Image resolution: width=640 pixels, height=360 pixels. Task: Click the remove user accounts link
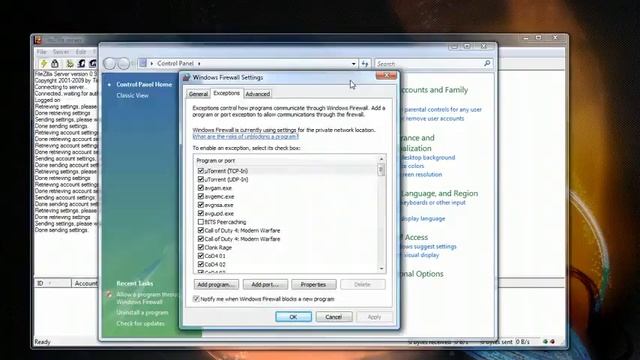tap(434, 118)
